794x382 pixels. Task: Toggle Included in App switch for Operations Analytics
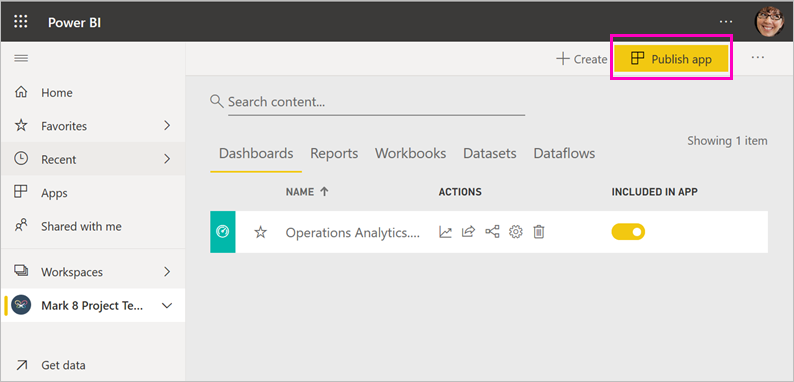point(628,232)
